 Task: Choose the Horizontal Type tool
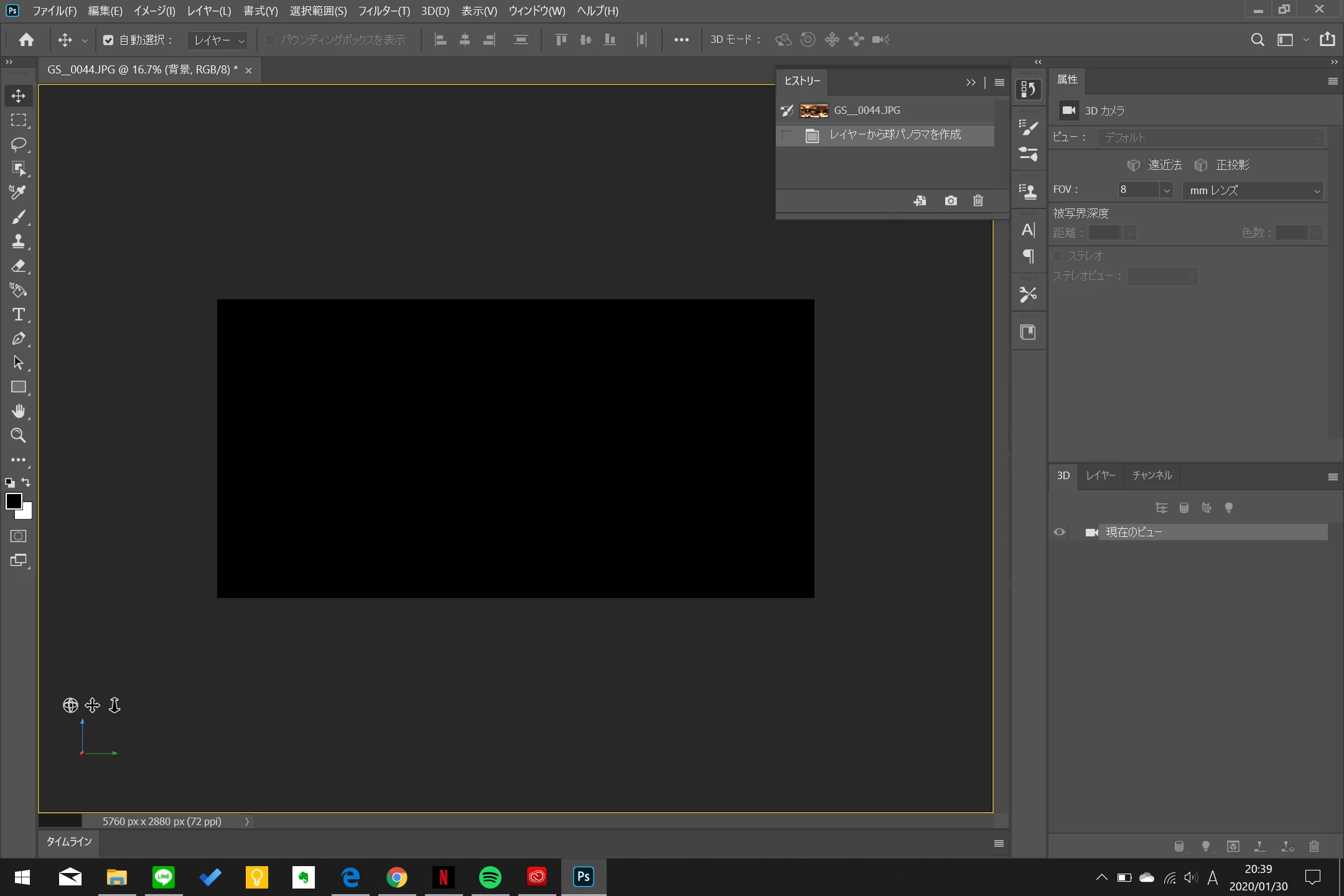[18, 314]
